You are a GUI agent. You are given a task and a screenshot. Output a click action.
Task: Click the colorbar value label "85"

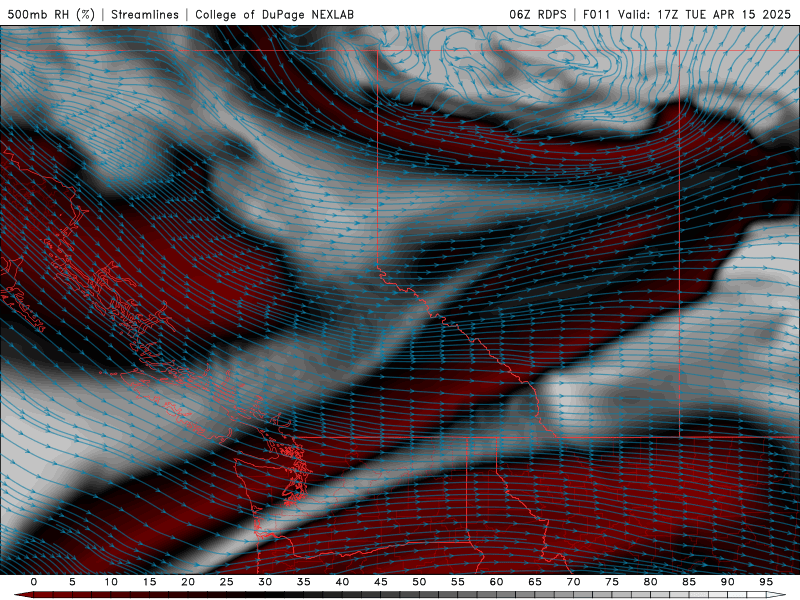click(689, 582)
